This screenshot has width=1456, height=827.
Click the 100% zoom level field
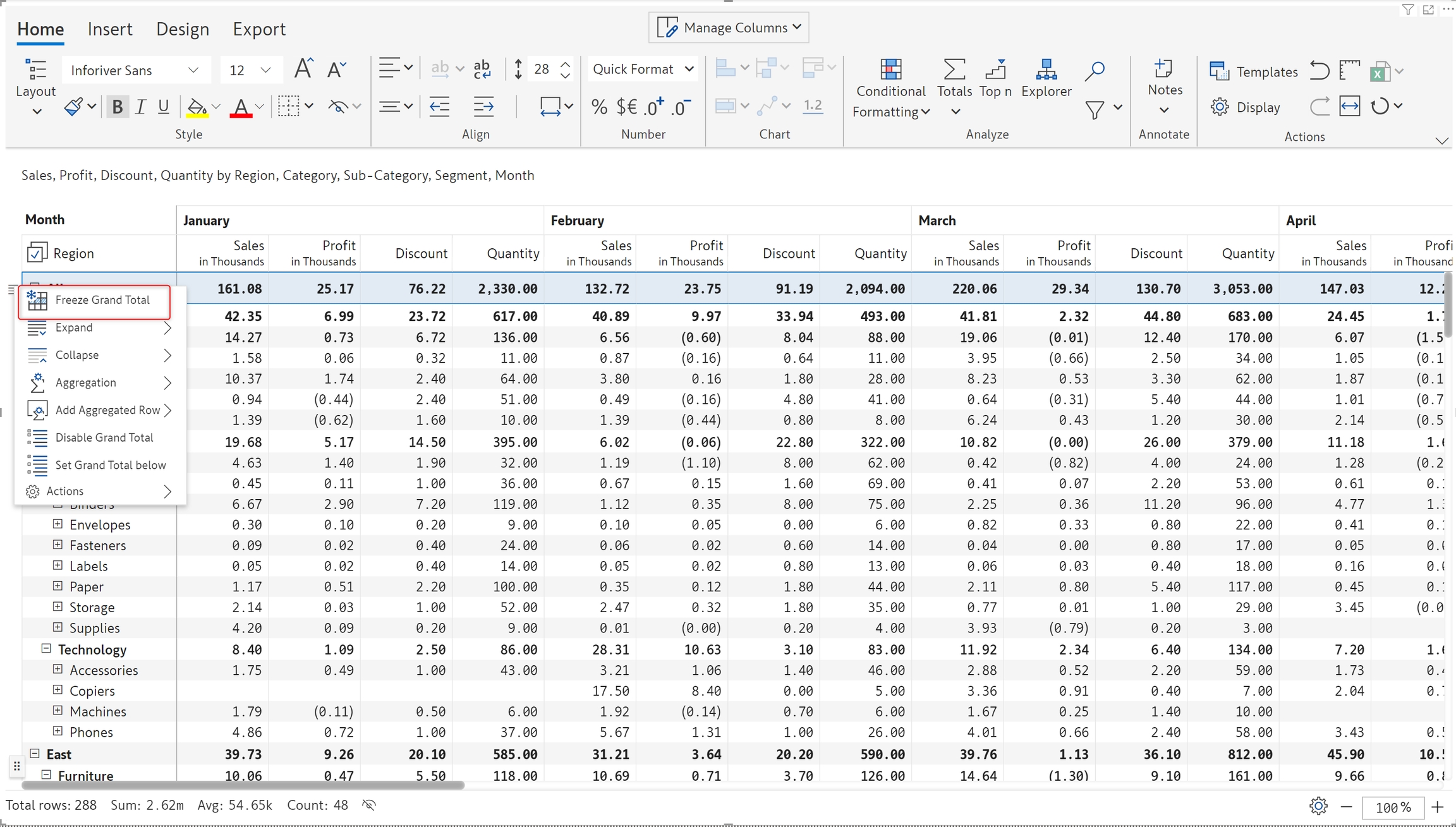tap(1393, 807)
